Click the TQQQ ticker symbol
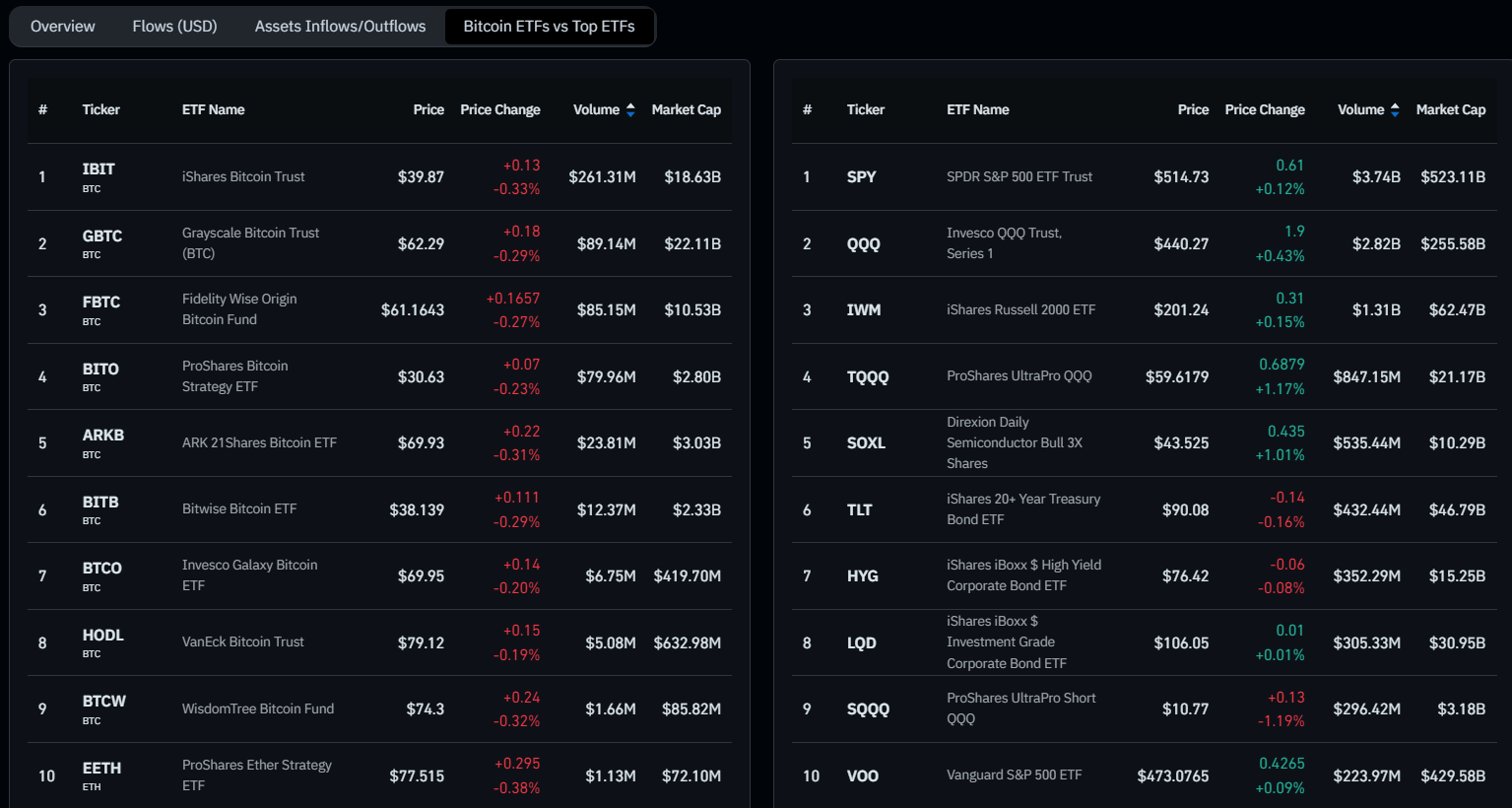Viewport: 1512px width, 808px height. 867,377
